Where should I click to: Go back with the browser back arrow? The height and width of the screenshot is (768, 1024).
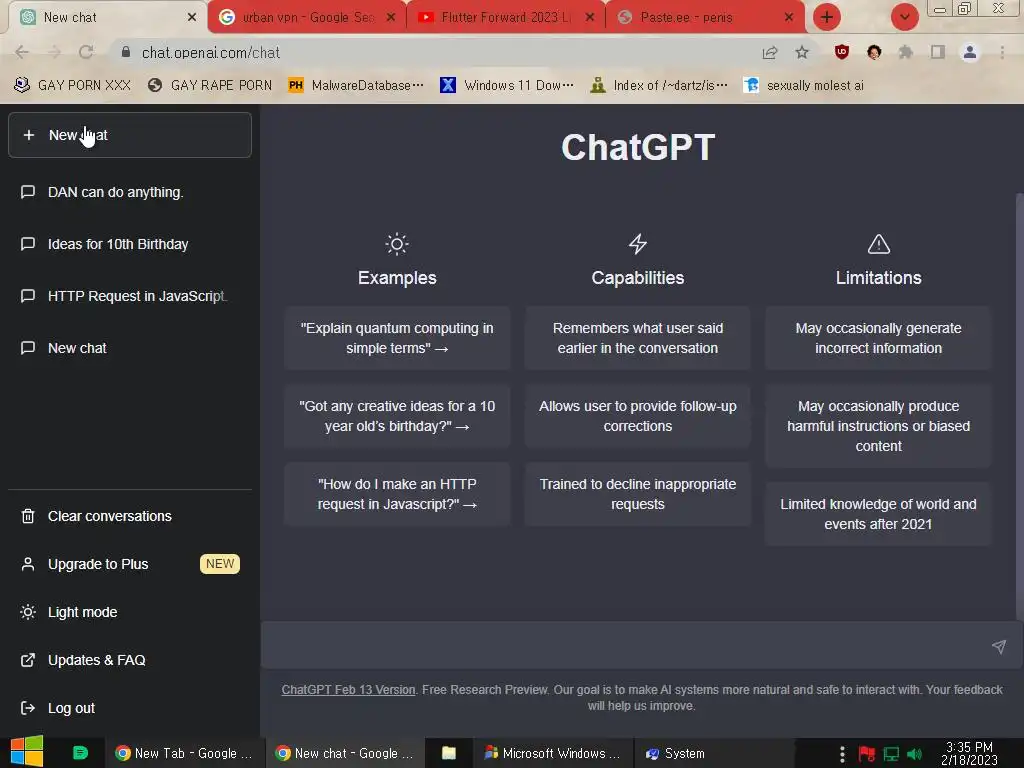click(22, 52)
